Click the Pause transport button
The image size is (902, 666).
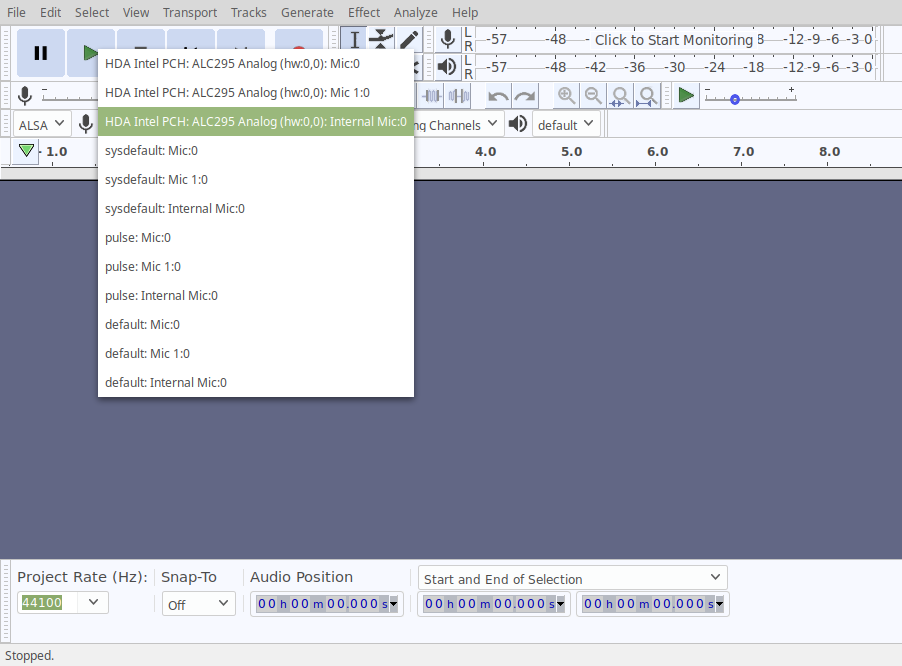coord(40,53)
